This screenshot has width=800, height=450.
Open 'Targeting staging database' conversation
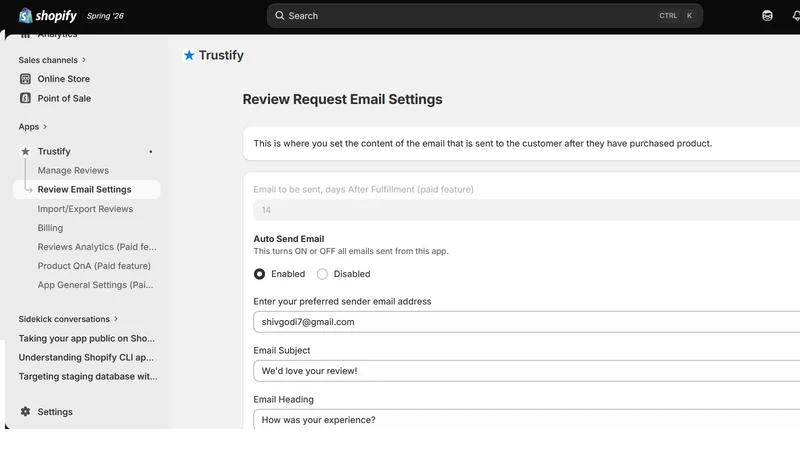pos(88,377)
